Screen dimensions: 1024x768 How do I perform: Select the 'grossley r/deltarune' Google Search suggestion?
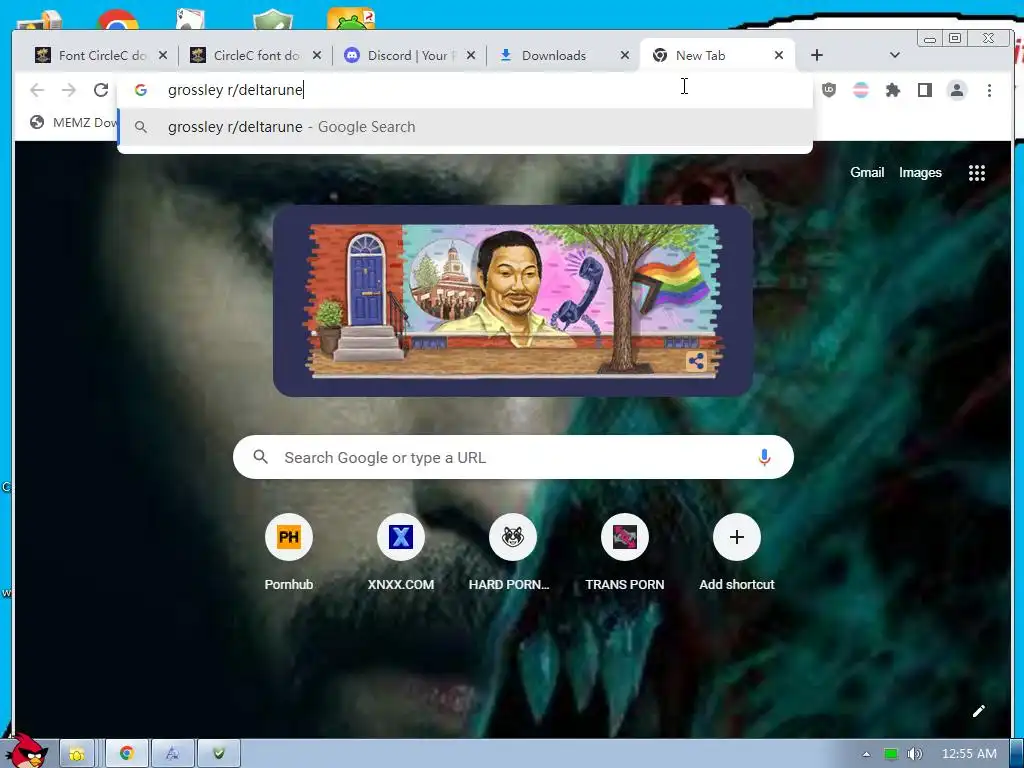465,127
